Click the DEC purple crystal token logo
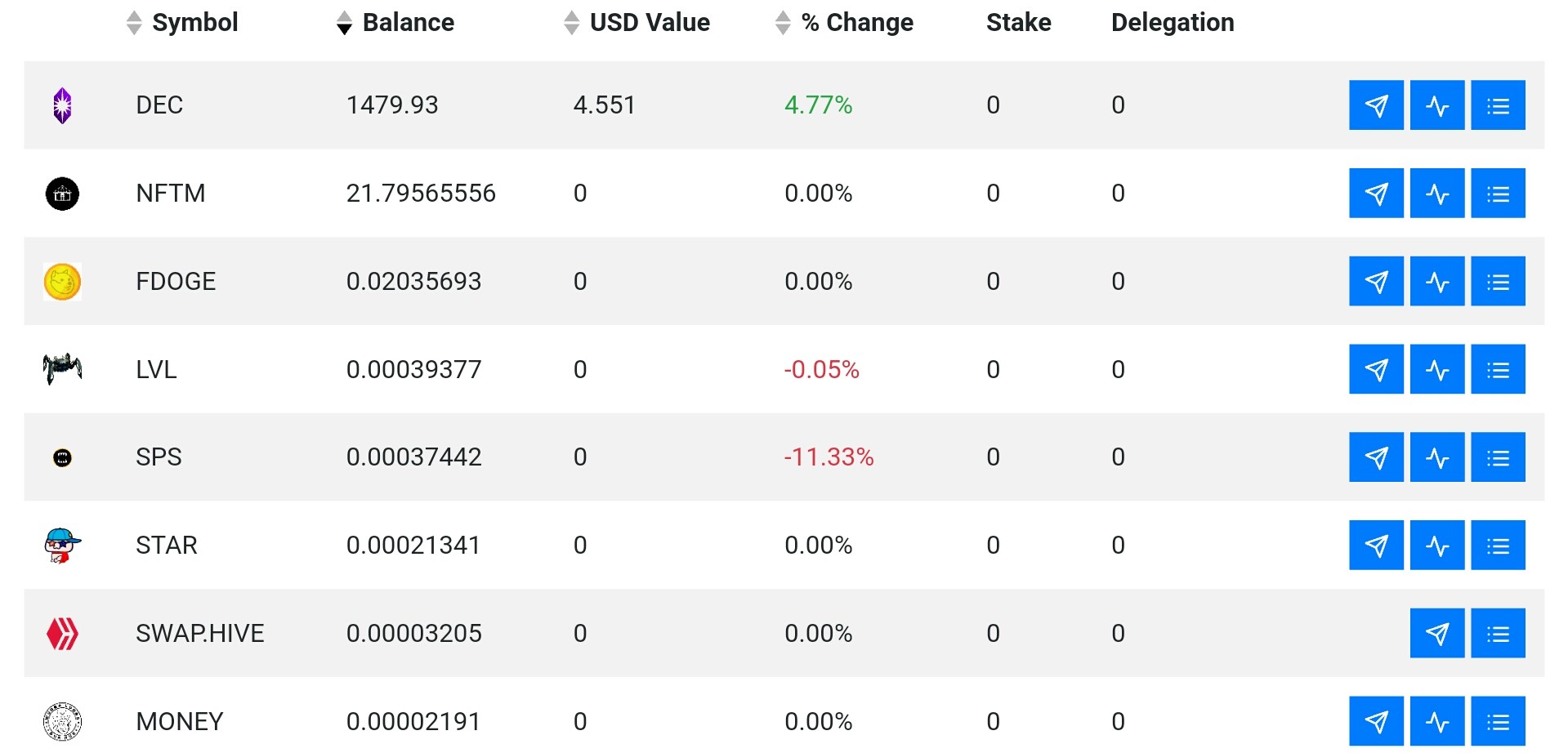The height and width of the screenshot is (753, 1568). tap(62, 105)
